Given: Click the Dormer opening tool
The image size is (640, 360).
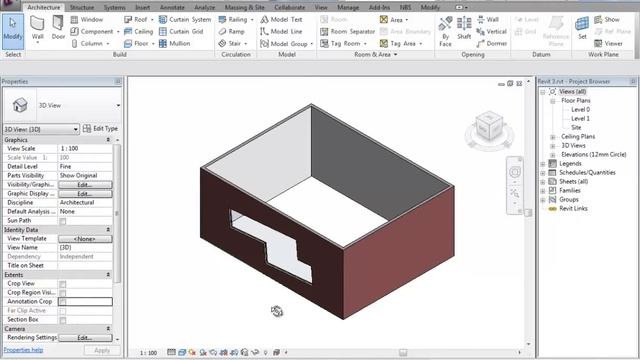Looking at the screenshot, I should click(492, 43).
